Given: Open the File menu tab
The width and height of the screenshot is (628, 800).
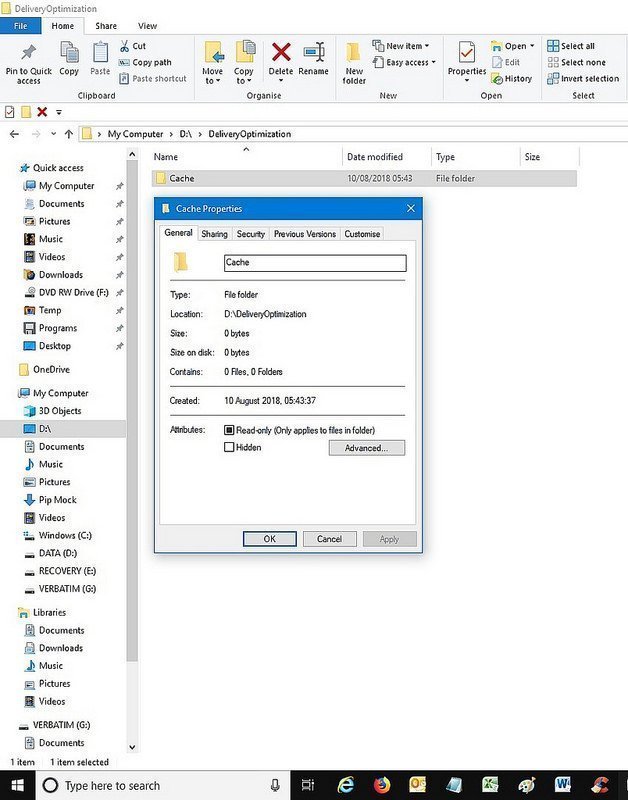Looking at the screenshot, I should pyautogui.click(x=20, y=26).
